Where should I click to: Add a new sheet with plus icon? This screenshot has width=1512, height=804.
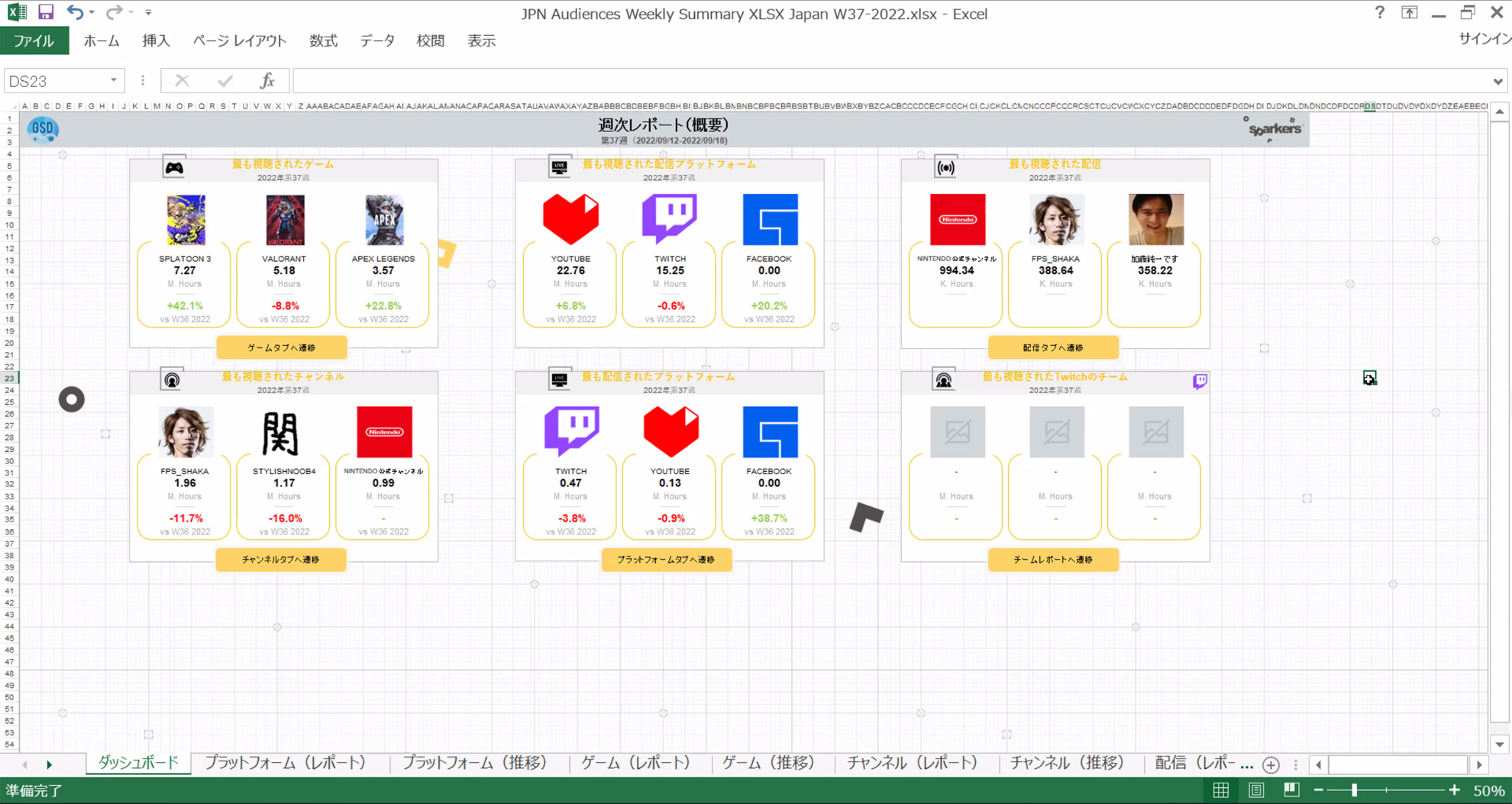(1271, 764)
